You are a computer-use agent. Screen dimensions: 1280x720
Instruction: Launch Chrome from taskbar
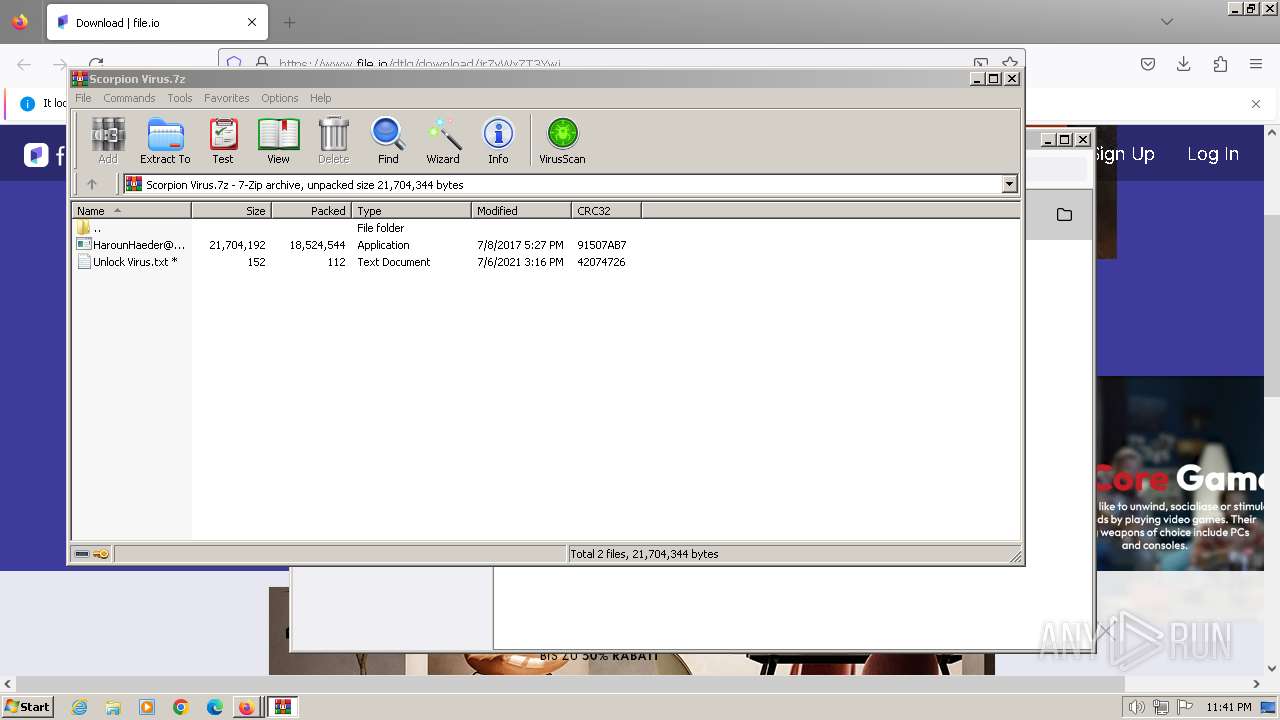pos(181,707)
